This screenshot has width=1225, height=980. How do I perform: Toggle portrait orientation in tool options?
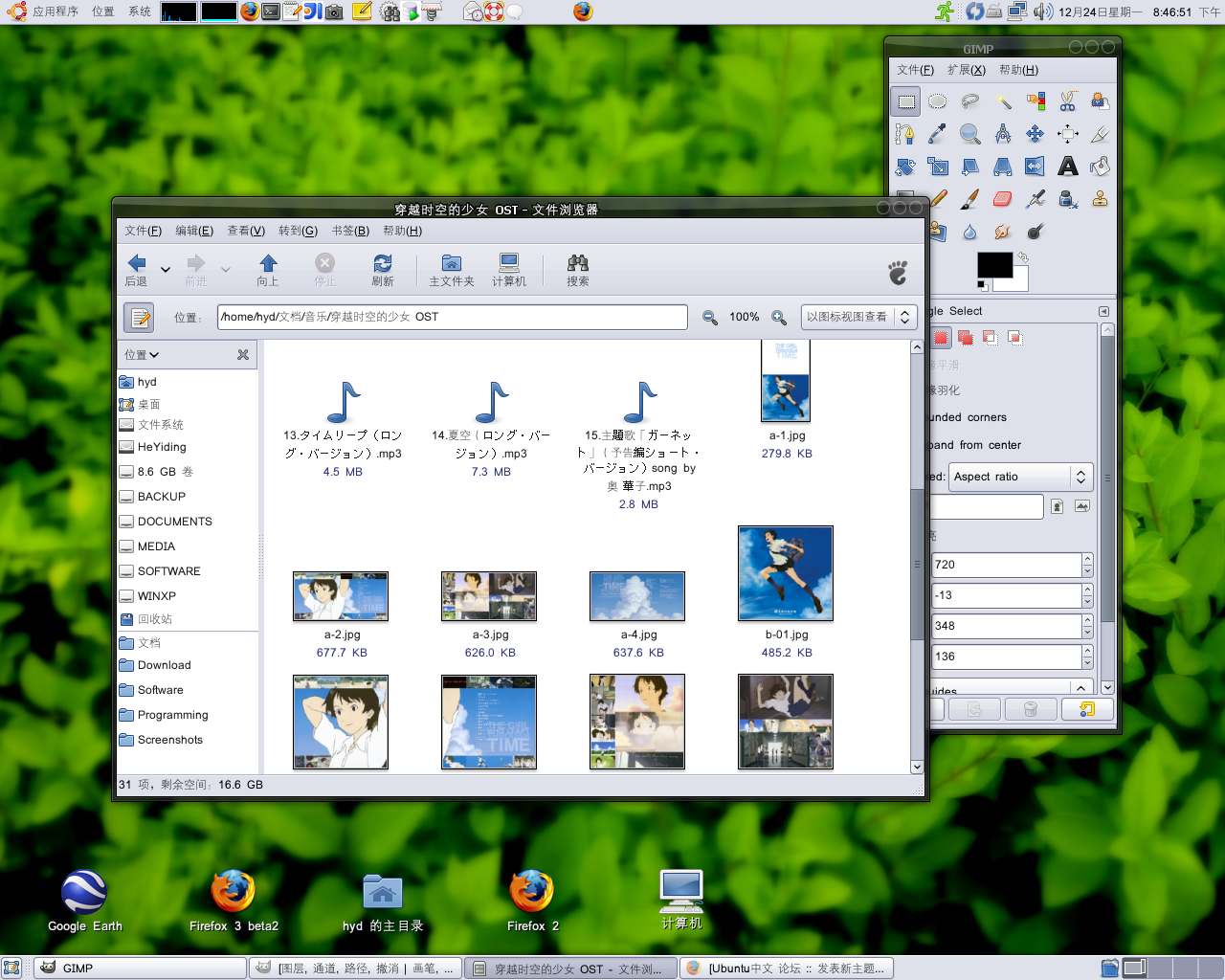(x=1058, y=506)
